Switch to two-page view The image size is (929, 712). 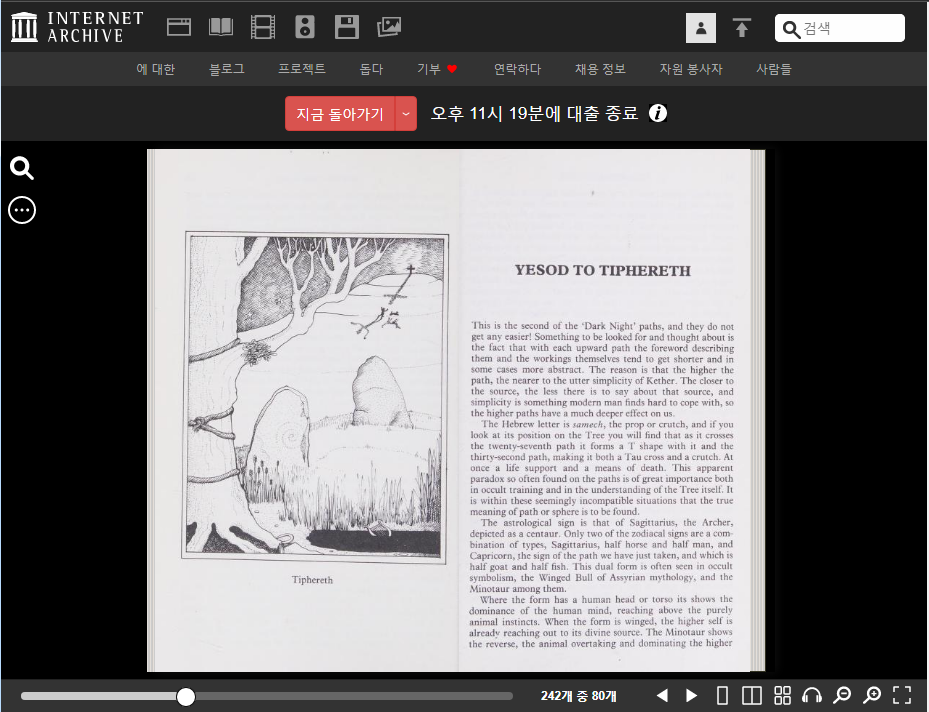point(752,695)
